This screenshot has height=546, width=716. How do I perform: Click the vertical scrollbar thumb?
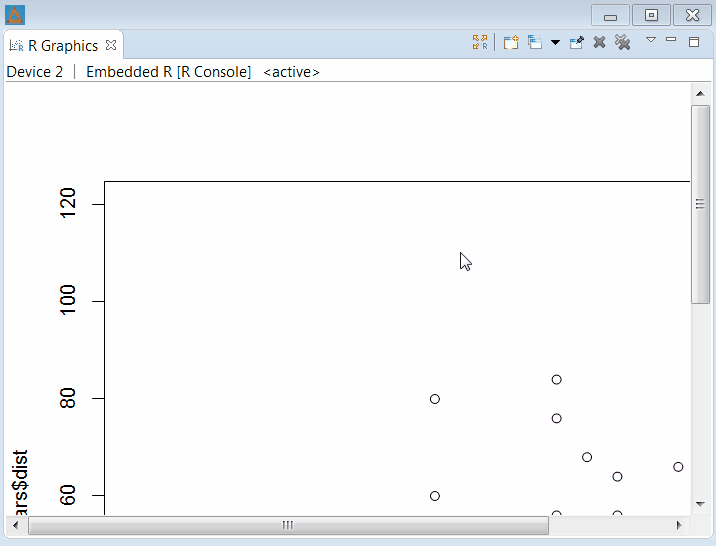(x=700, y=204)
